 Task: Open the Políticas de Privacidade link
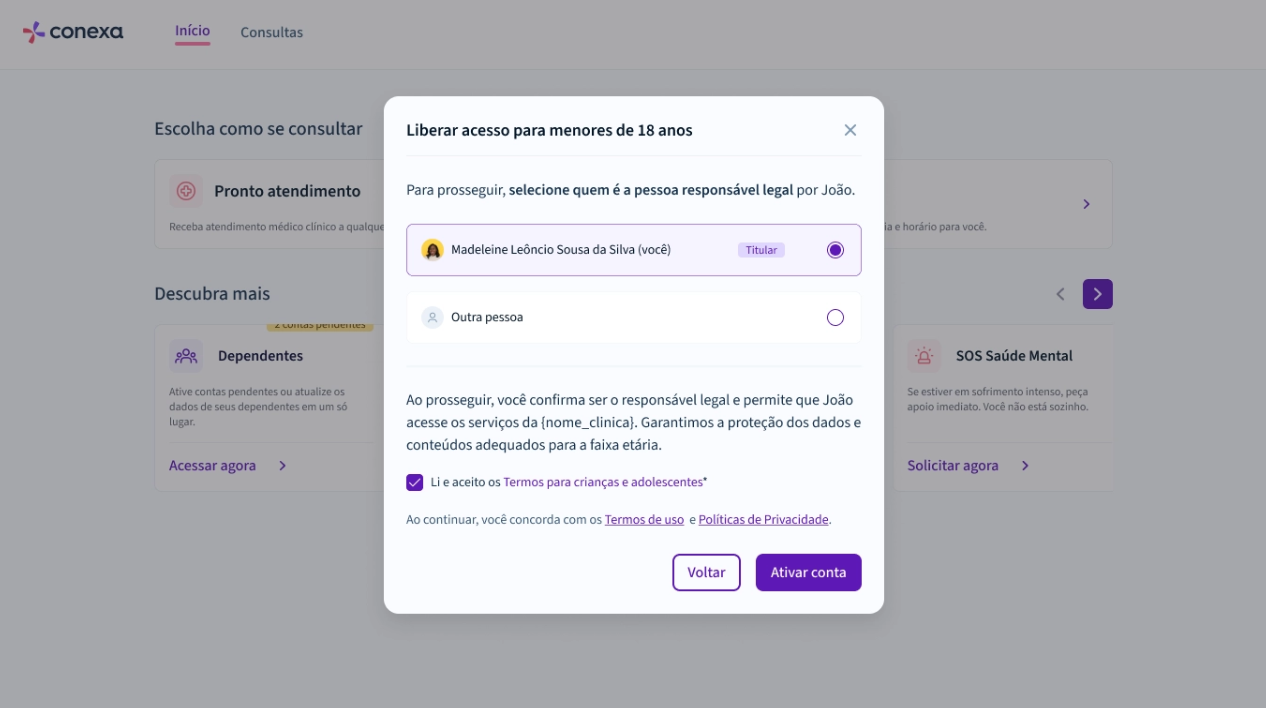click(x=764, y=520)
